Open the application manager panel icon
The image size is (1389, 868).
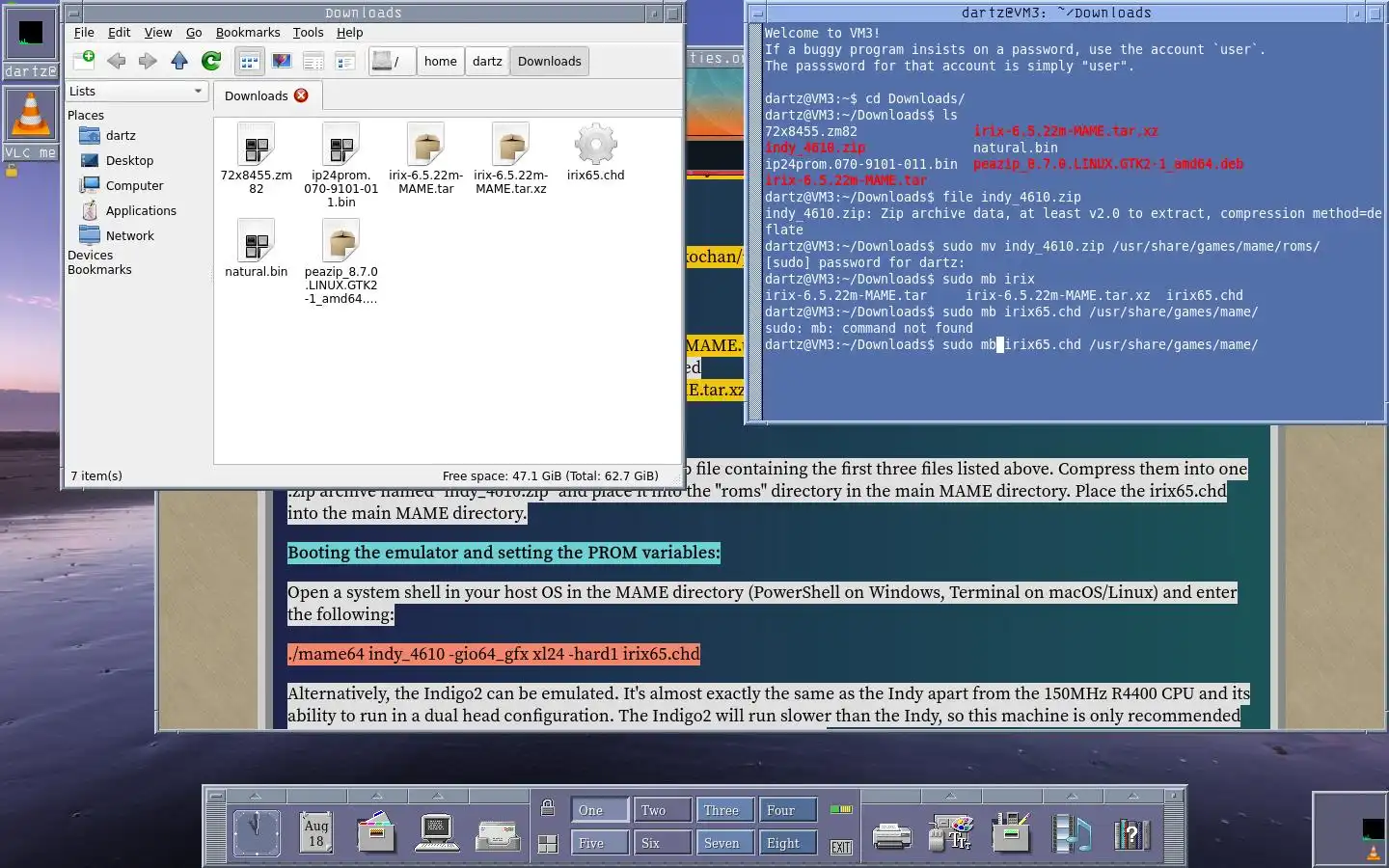pyautogui.click(x=1012, y=832)
